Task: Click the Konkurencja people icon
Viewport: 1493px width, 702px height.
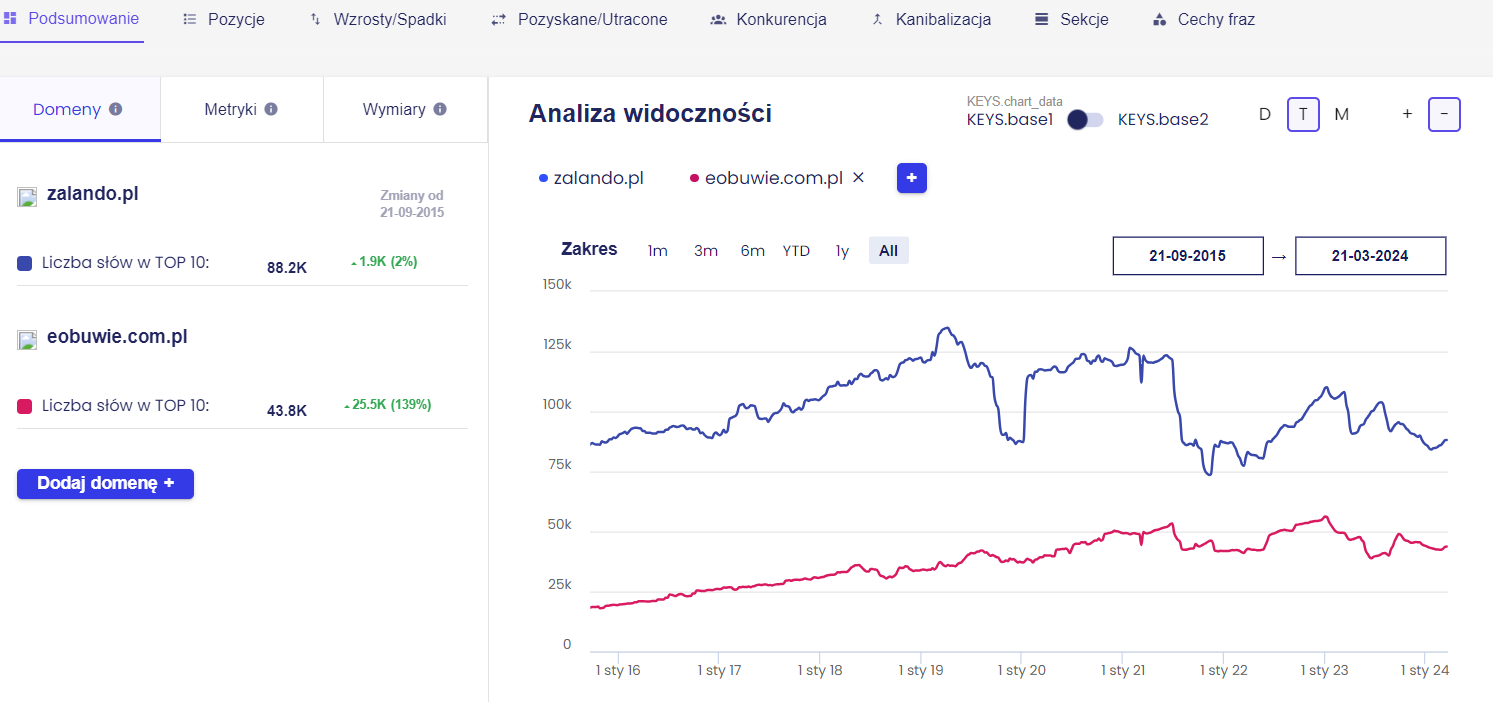Action: (x=718, y=19)
